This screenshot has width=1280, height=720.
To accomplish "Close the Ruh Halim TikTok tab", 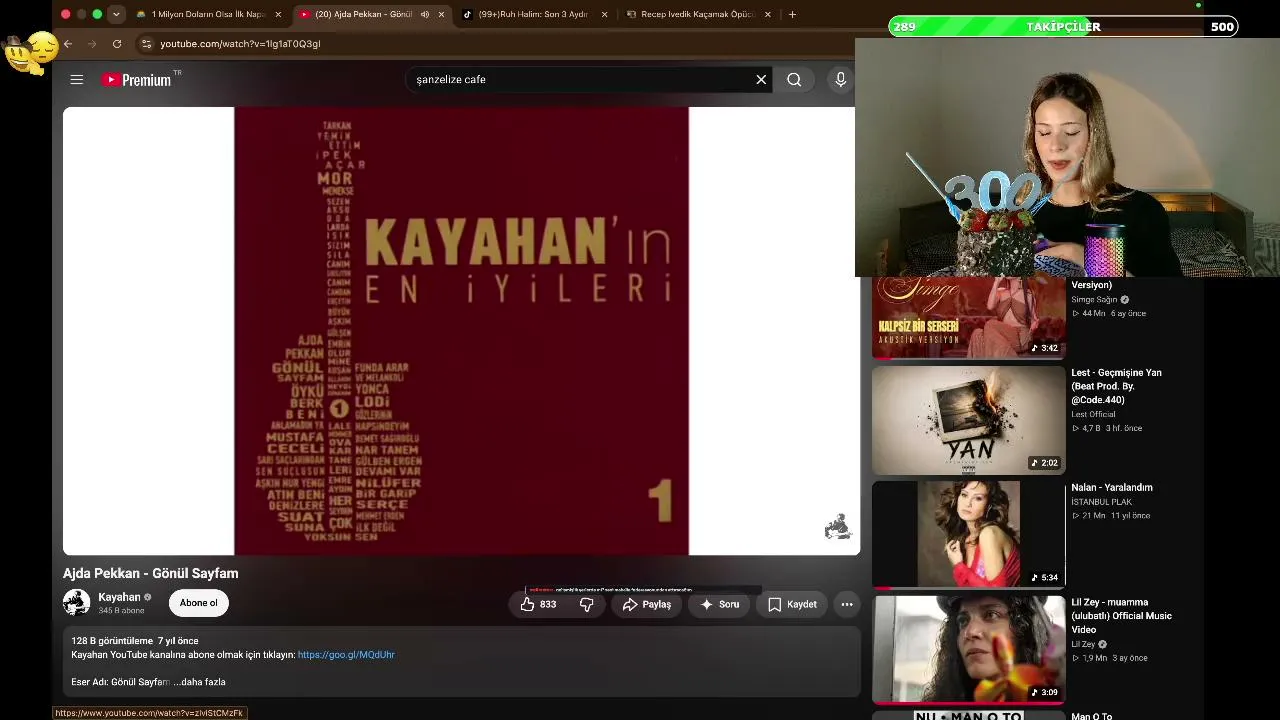I will coord(604,14).
